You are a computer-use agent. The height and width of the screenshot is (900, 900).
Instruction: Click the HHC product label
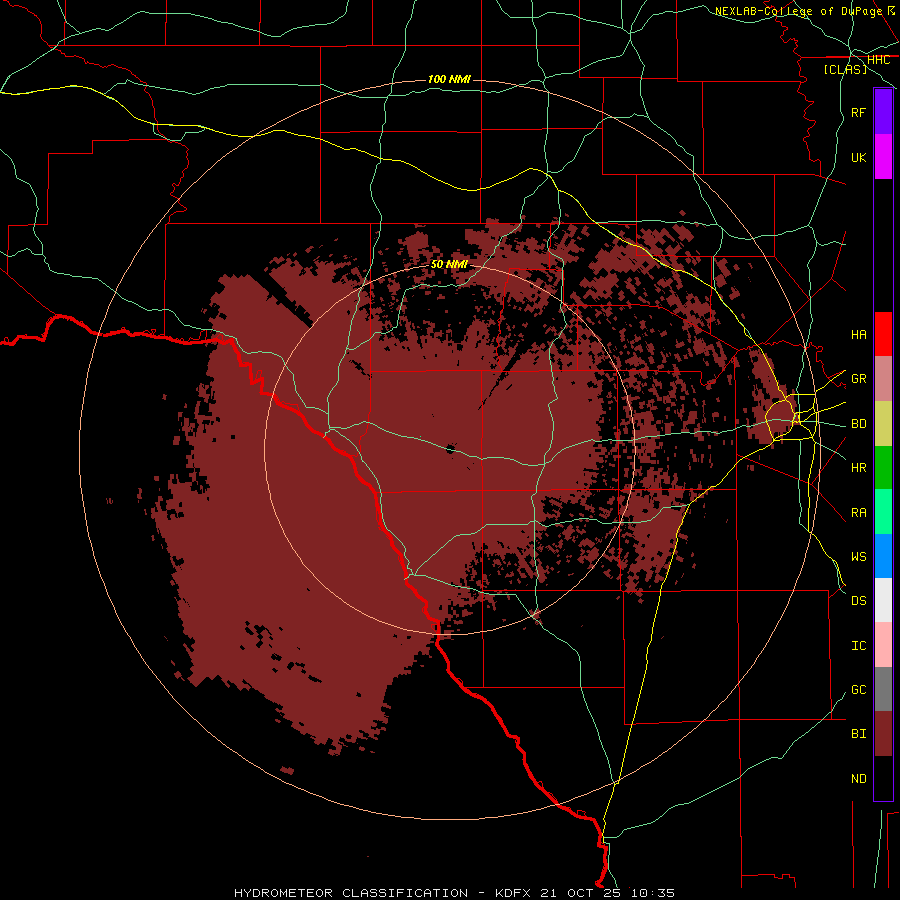click(x=878, y=60)
